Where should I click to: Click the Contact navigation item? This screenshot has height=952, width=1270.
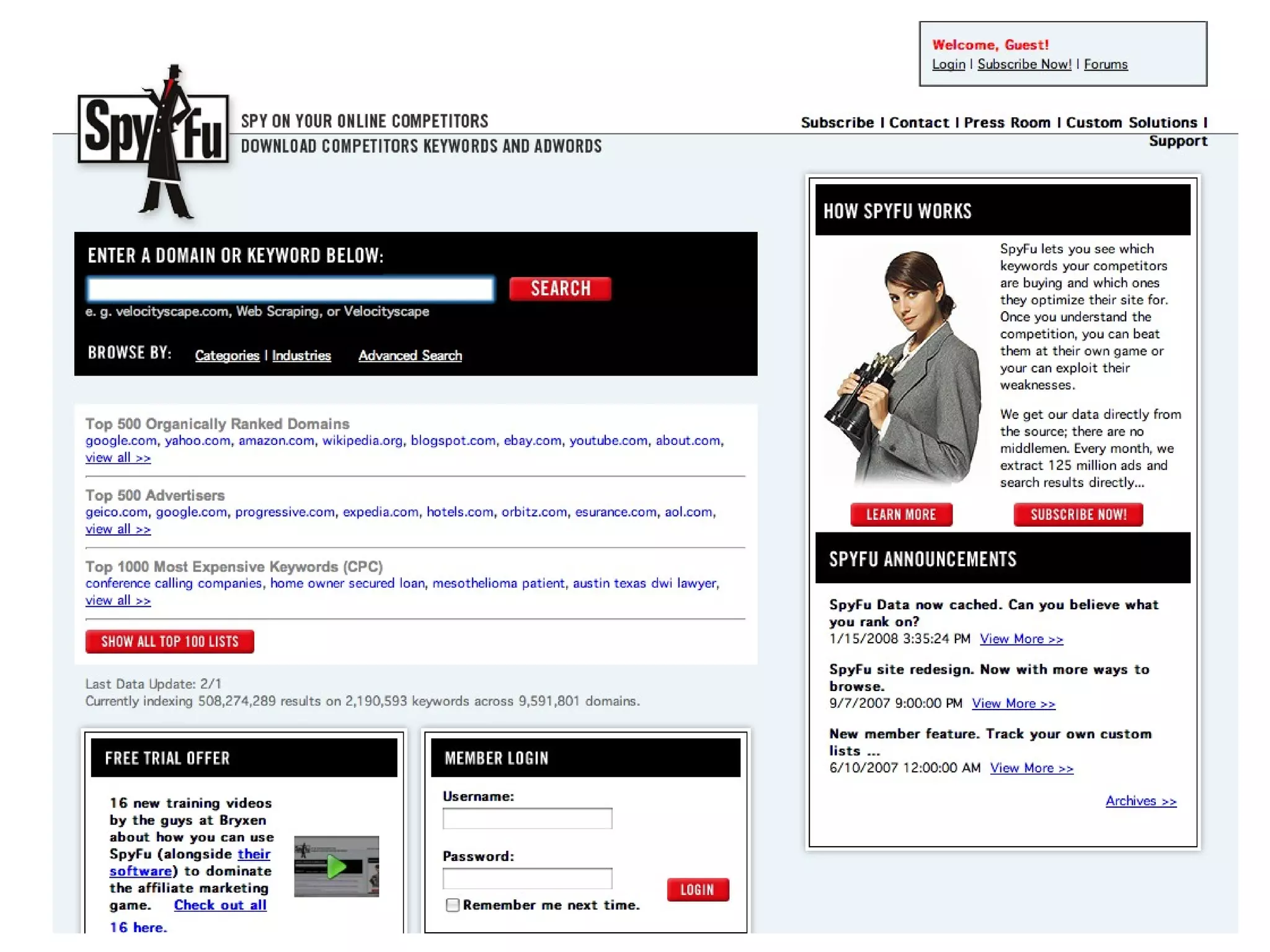click(x=918, y=122)
